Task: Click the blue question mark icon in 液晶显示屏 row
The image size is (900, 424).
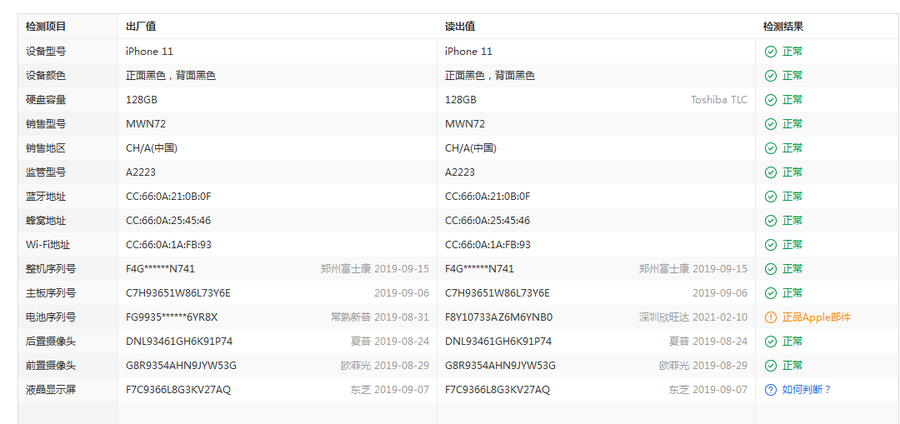Action: [x=770, y=390]
